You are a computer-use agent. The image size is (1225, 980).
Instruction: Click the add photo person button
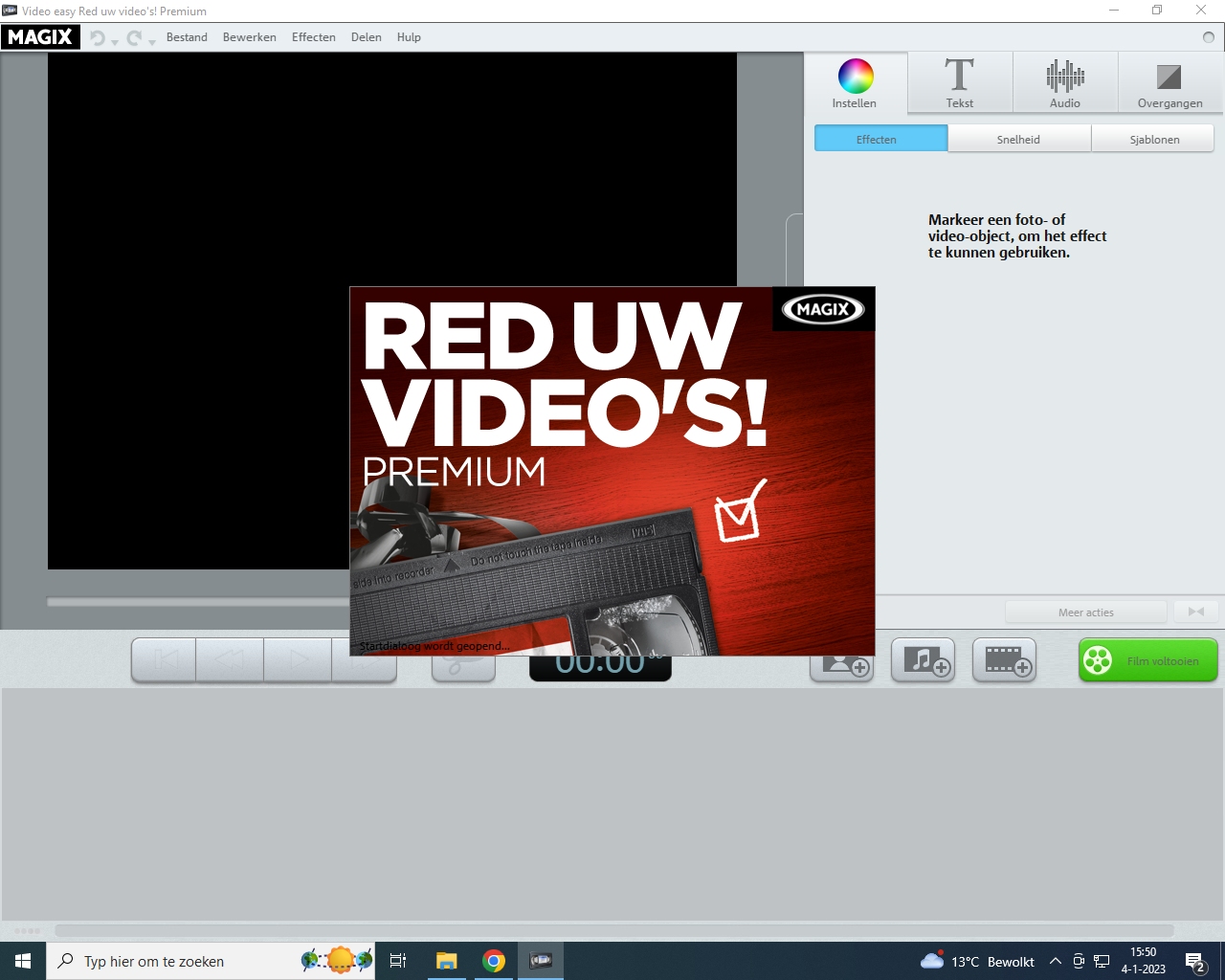(x=842, y=666)
